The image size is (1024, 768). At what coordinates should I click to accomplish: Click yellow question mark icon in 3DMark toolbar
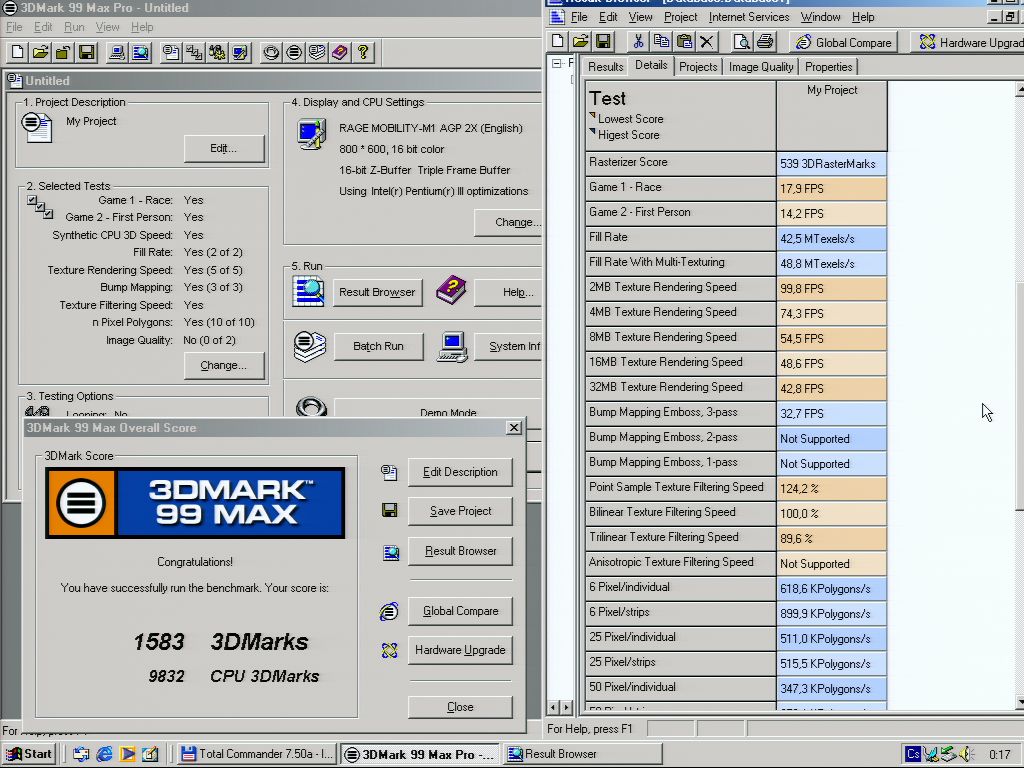pos(363,52)
